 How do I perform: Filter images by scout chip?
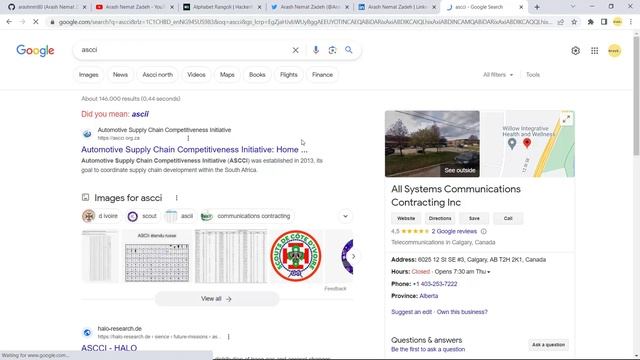tap(142, 216)
